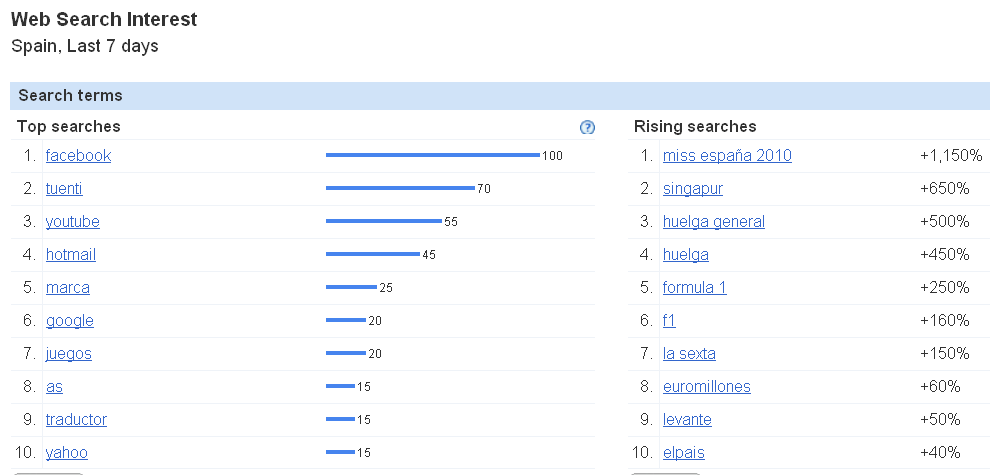Open the facebook search term link
This screenshot has width=990, height=475.
[x=78, y=156]
